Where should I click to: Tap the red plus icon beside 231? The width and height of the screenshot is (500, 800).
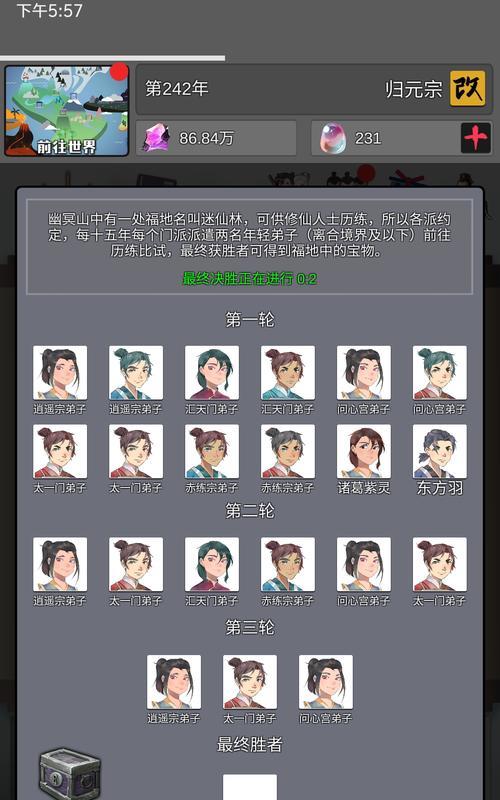click(x=476, y=138)
